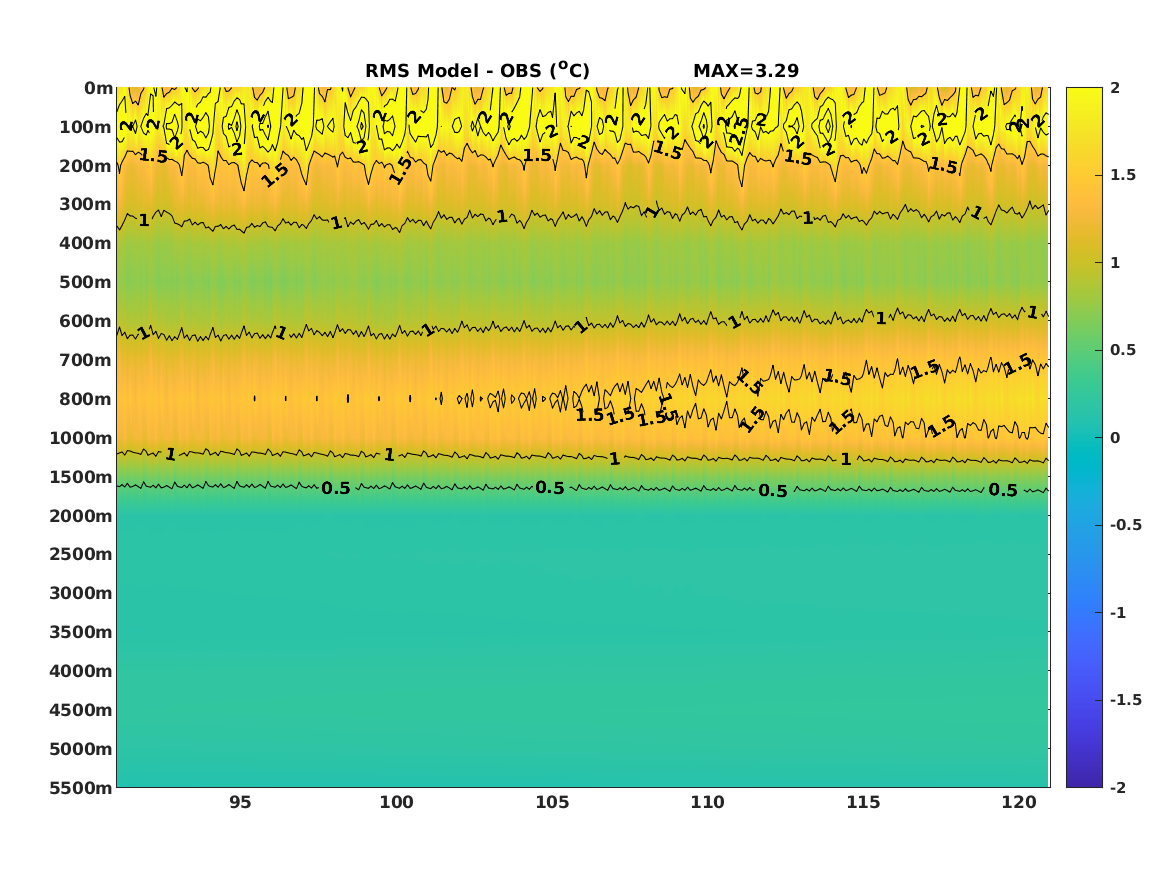Click the "95" x-axis tick label
Screen dimensions: 1167x875
pyautogui.click(x=240, y=803)
